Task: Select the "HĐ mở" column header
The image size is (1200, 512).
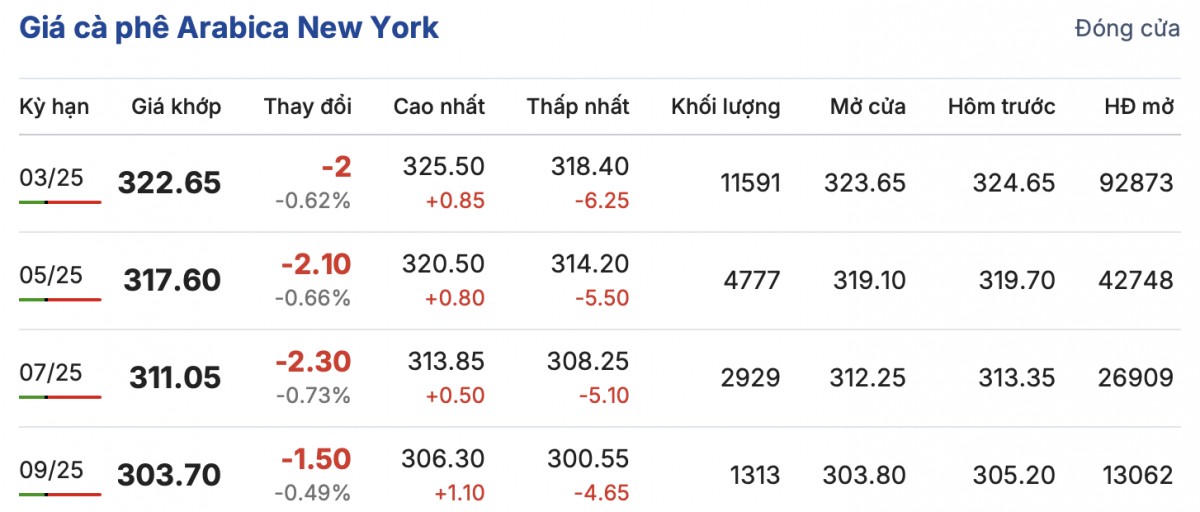Action: (1138, 107)
